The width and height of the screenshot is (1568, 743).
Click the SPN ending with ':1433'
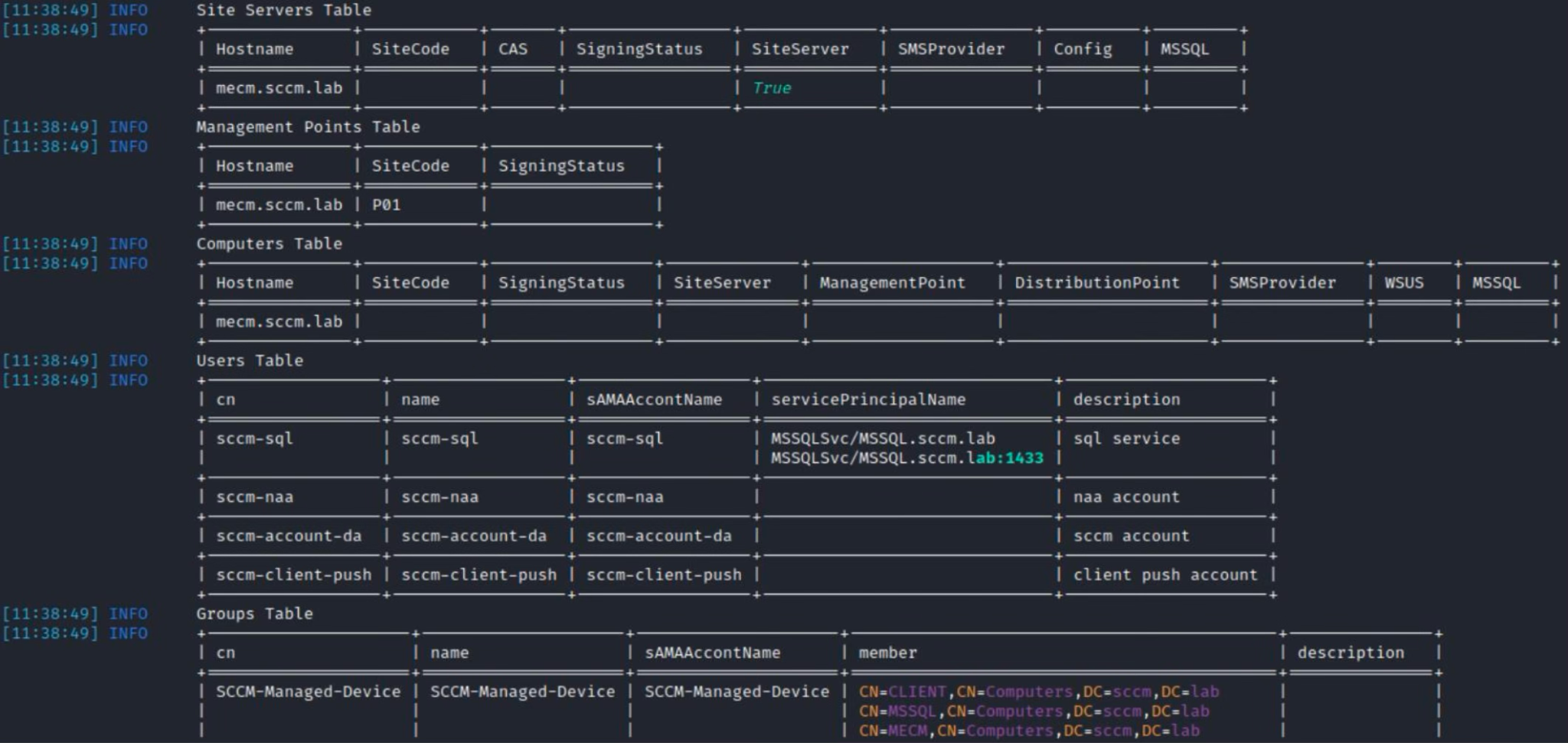907,458
